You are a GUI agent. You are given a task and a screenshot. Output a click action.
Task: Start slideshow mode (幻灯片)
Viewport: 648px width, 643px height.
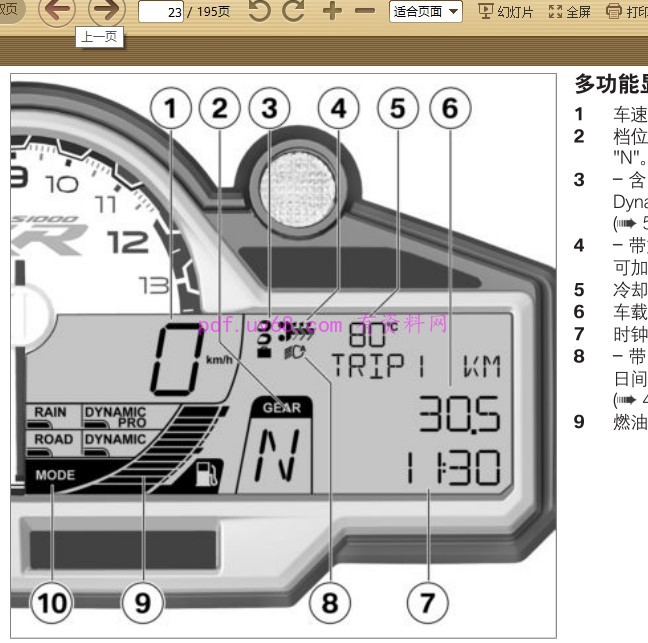(507, 12)
